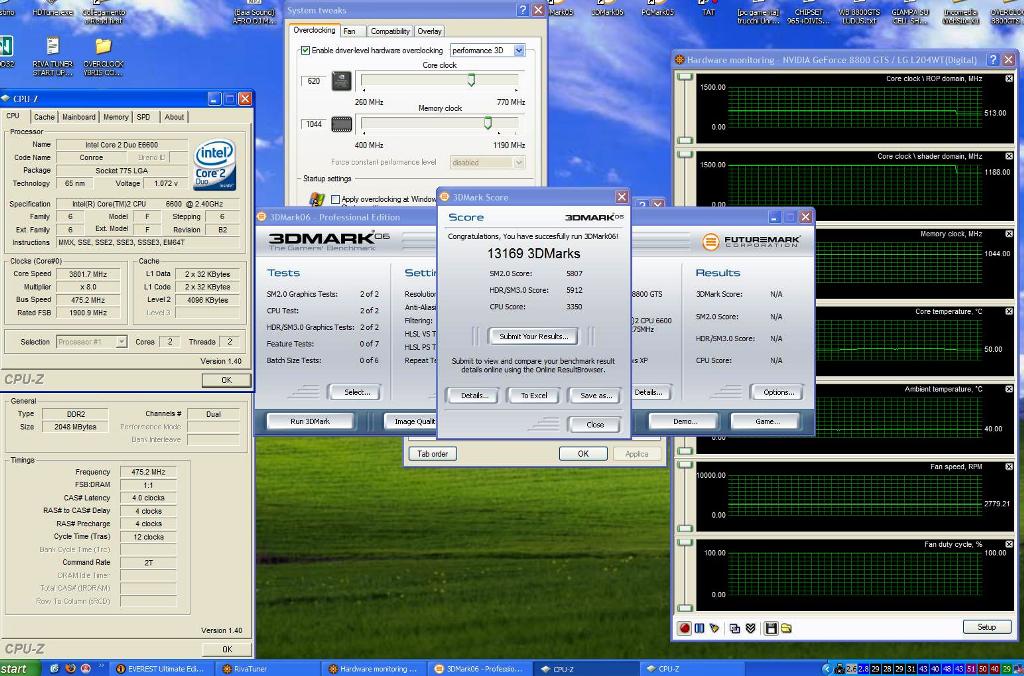Screen dimensions: 1024x676
Task: Close the Memory clock graph
Action: (x=1009, y=234)
